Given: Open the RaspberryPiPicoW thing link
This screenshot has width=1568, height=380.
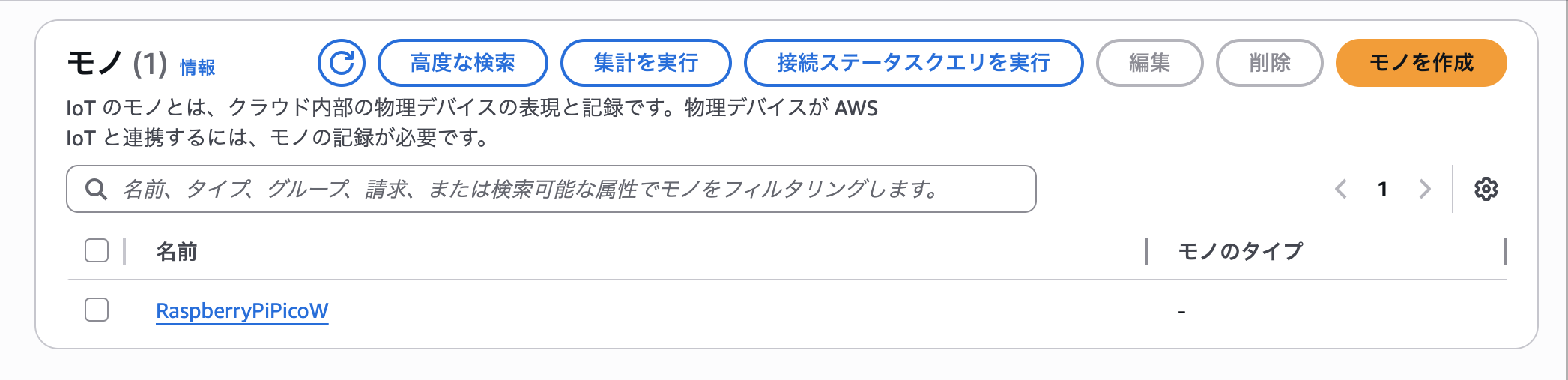Looking at the screenshot, I should click(242, 310).
